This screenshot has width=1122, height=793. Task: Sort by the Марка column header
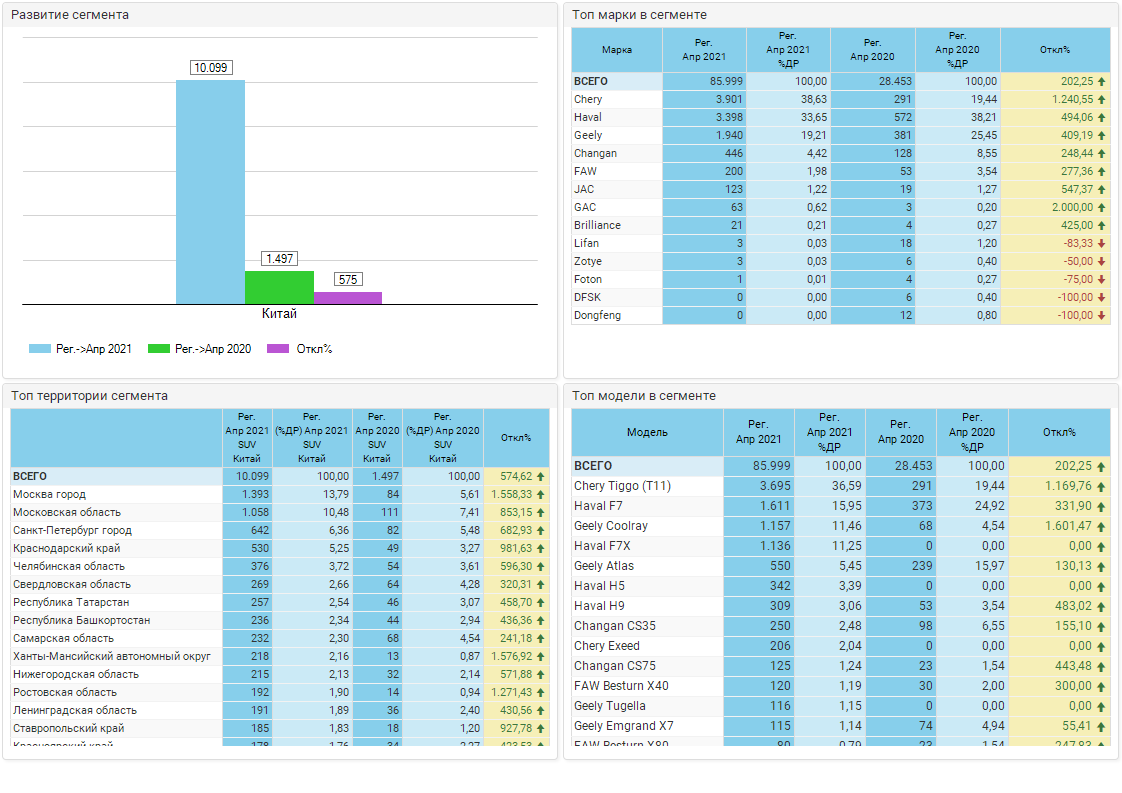tap(617, 50)
